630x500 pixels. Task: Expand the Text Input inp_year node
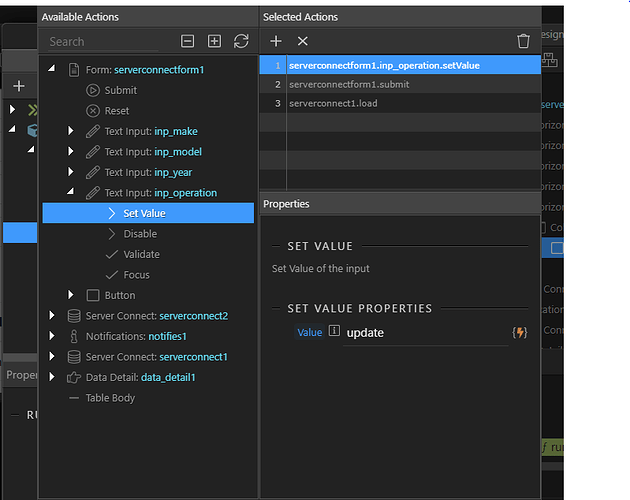click(71, 172)
